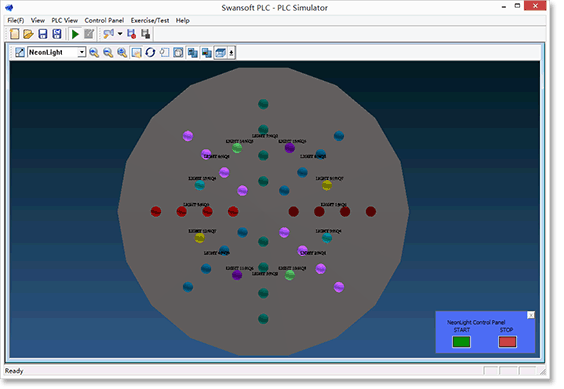Image resolution: width=564 pixels, height=389 pixels.
Task: Toggle the edit mode pencil icon
Action: point(89,34)
